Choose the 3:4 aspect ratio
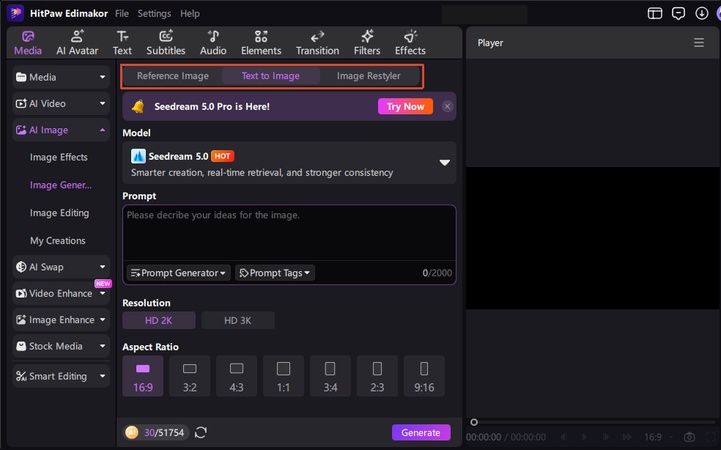The height and width of the screenshot is (450, 721). coord(331,376)
